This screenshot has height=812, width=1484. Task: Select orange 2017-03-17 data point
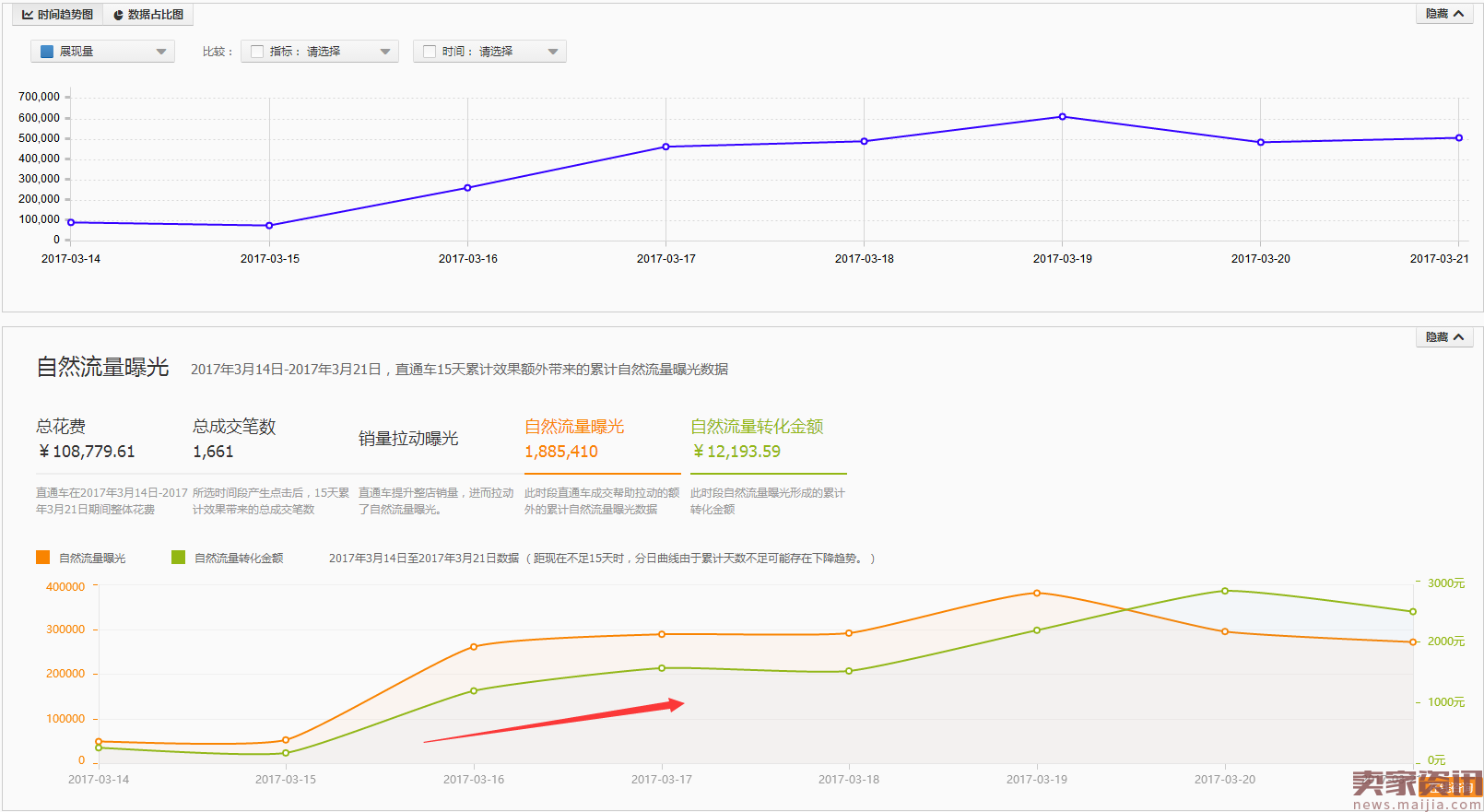coord(662,634)
